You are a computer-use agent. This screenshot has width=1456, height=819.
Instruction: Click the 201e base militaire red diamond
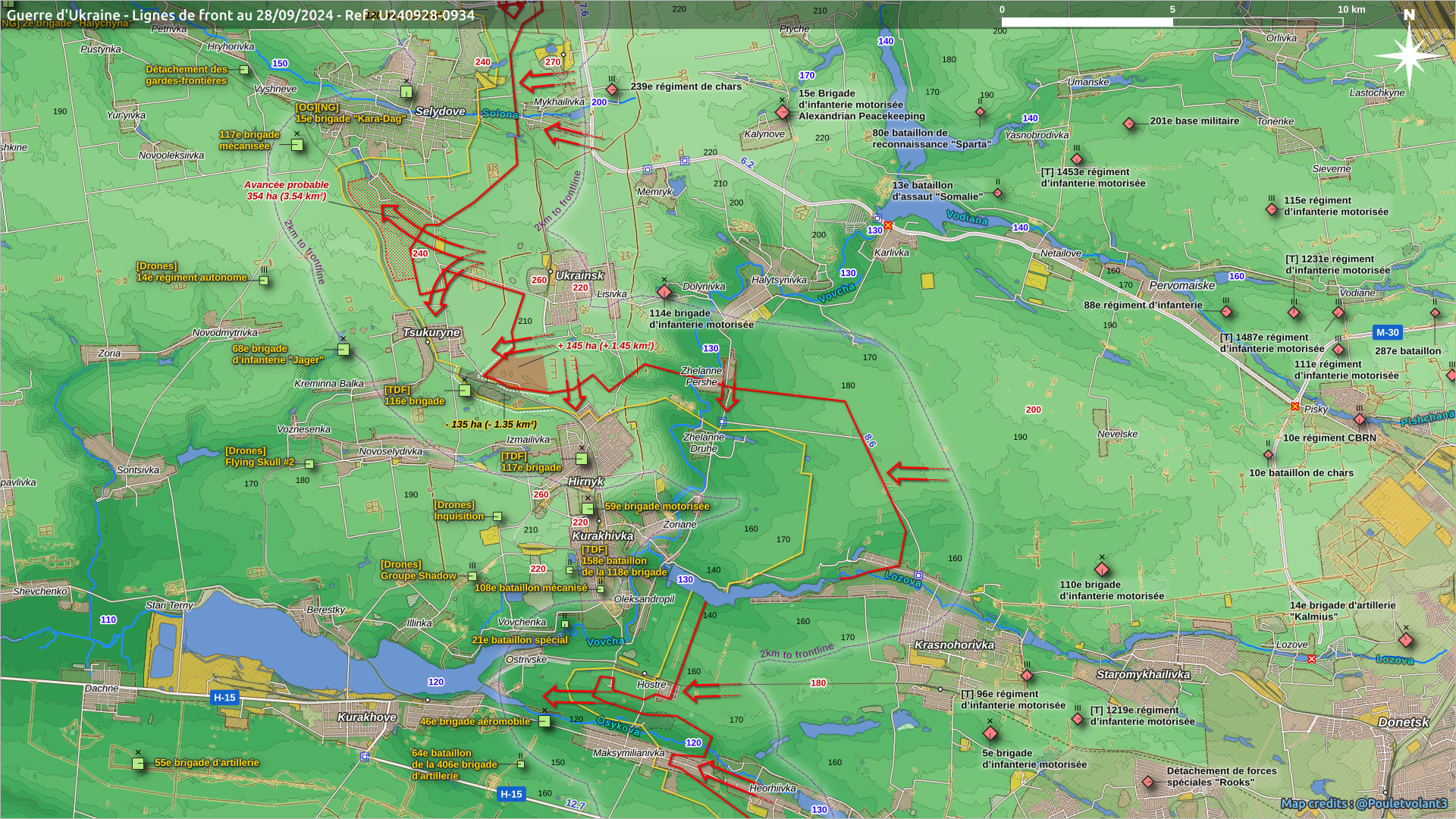[x=1129, y=123]
